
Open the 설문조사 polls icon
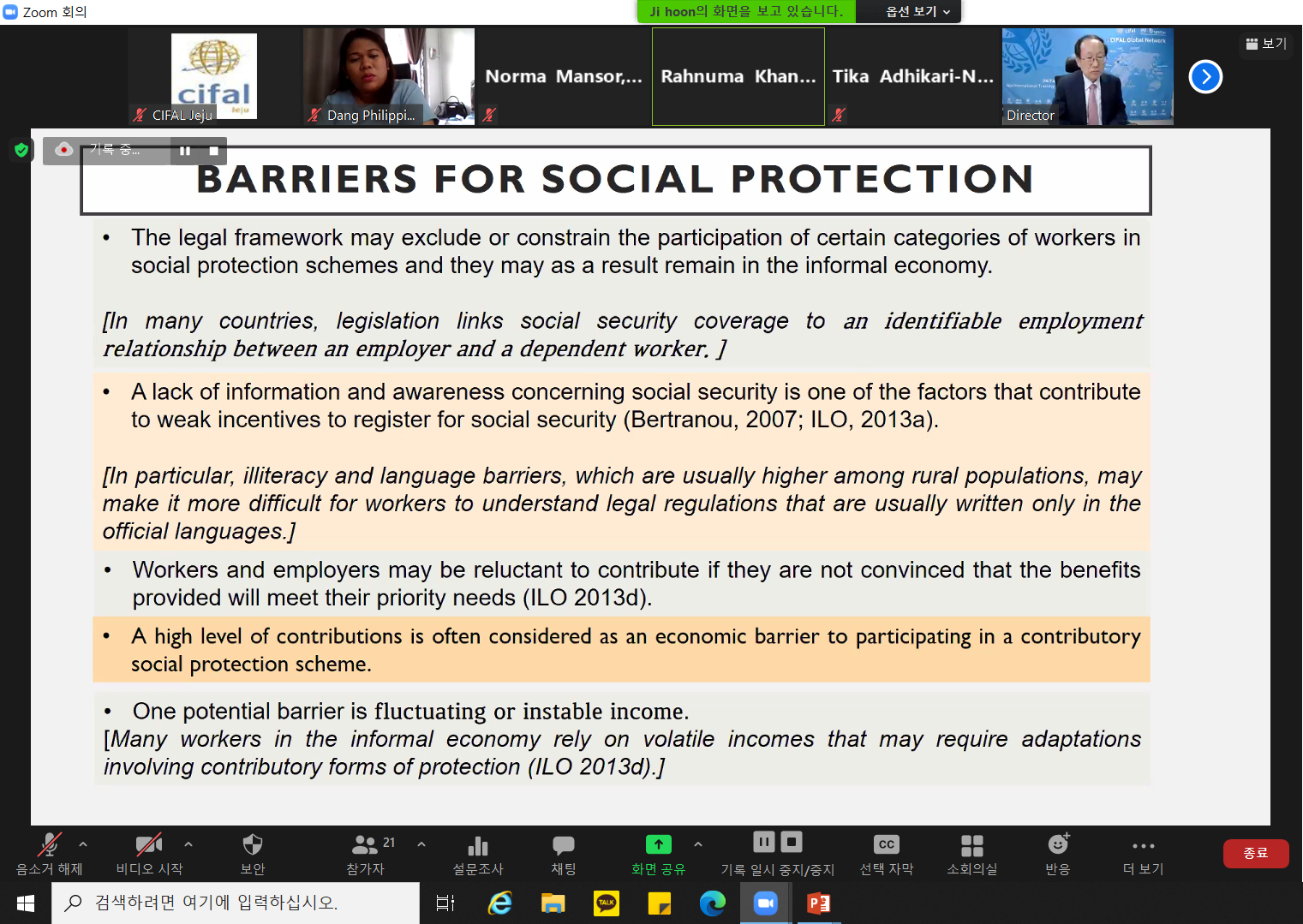point(478,854)
